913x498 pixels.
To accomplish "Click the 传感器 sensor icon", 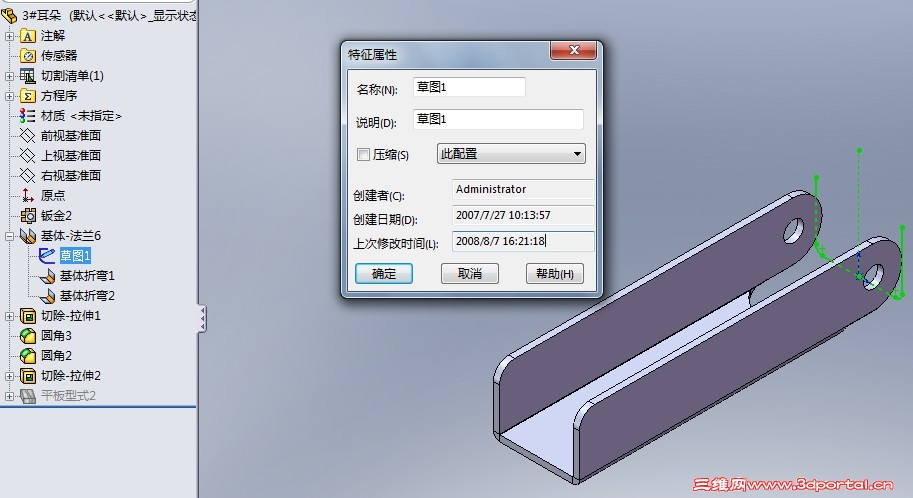I will point(27,56).
